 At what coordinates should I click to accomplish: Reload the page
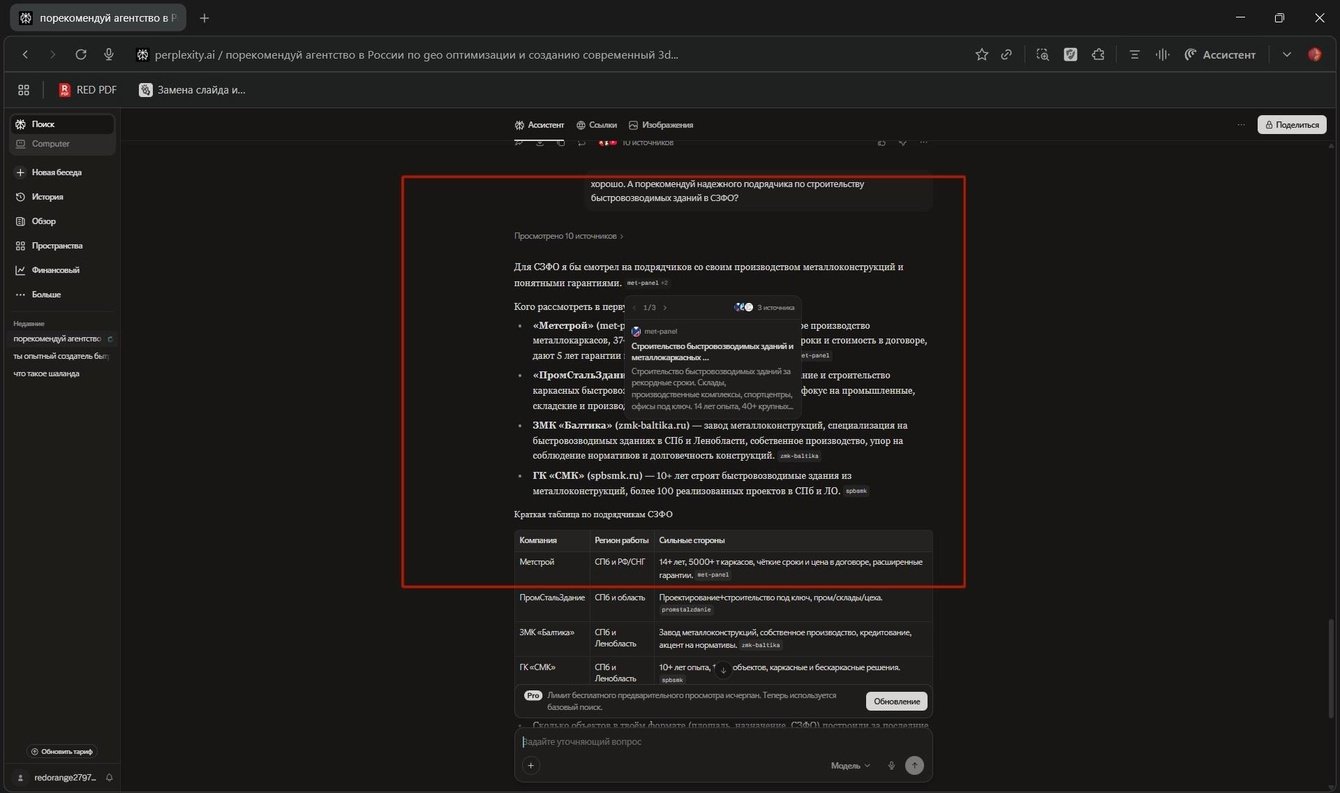tap(81, 55)
